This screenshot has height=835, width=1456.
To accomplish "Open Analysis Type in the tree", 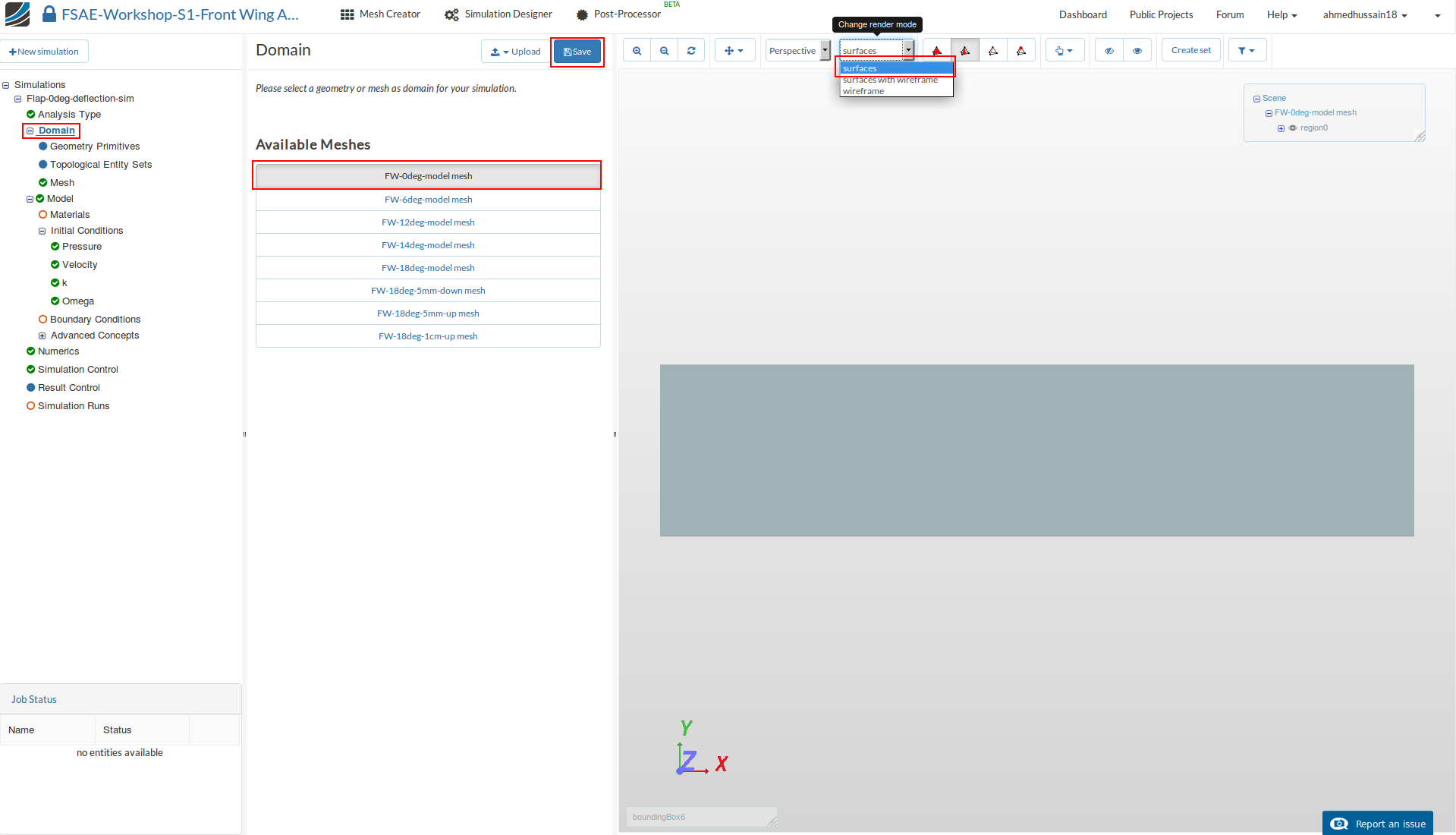I will point(69,115).
